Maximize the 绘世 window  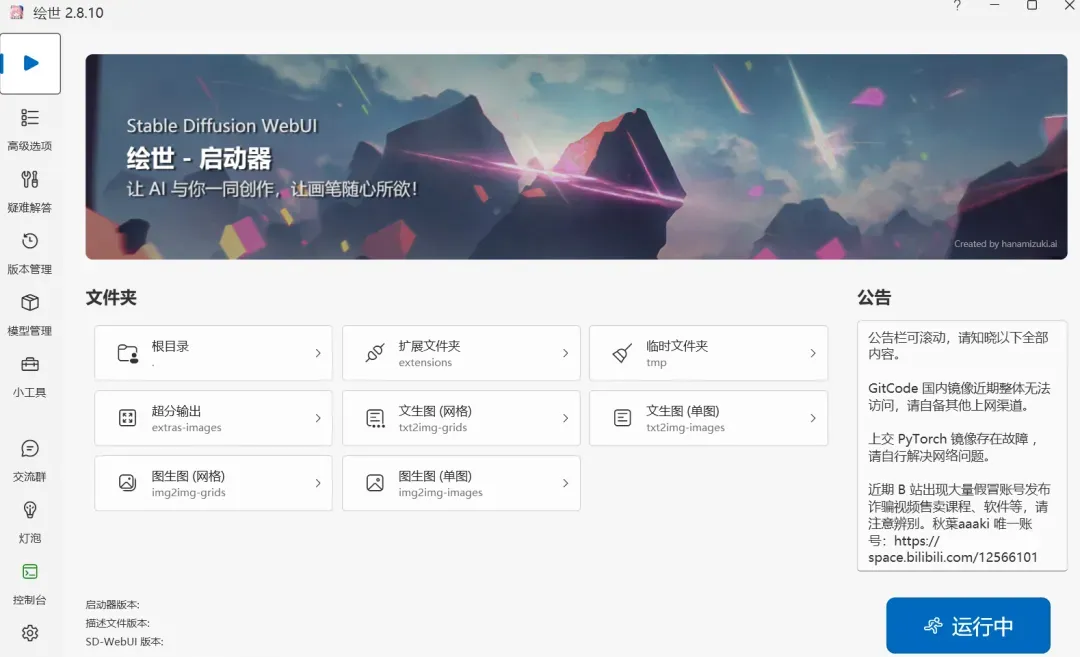[x=1032, y=6]
